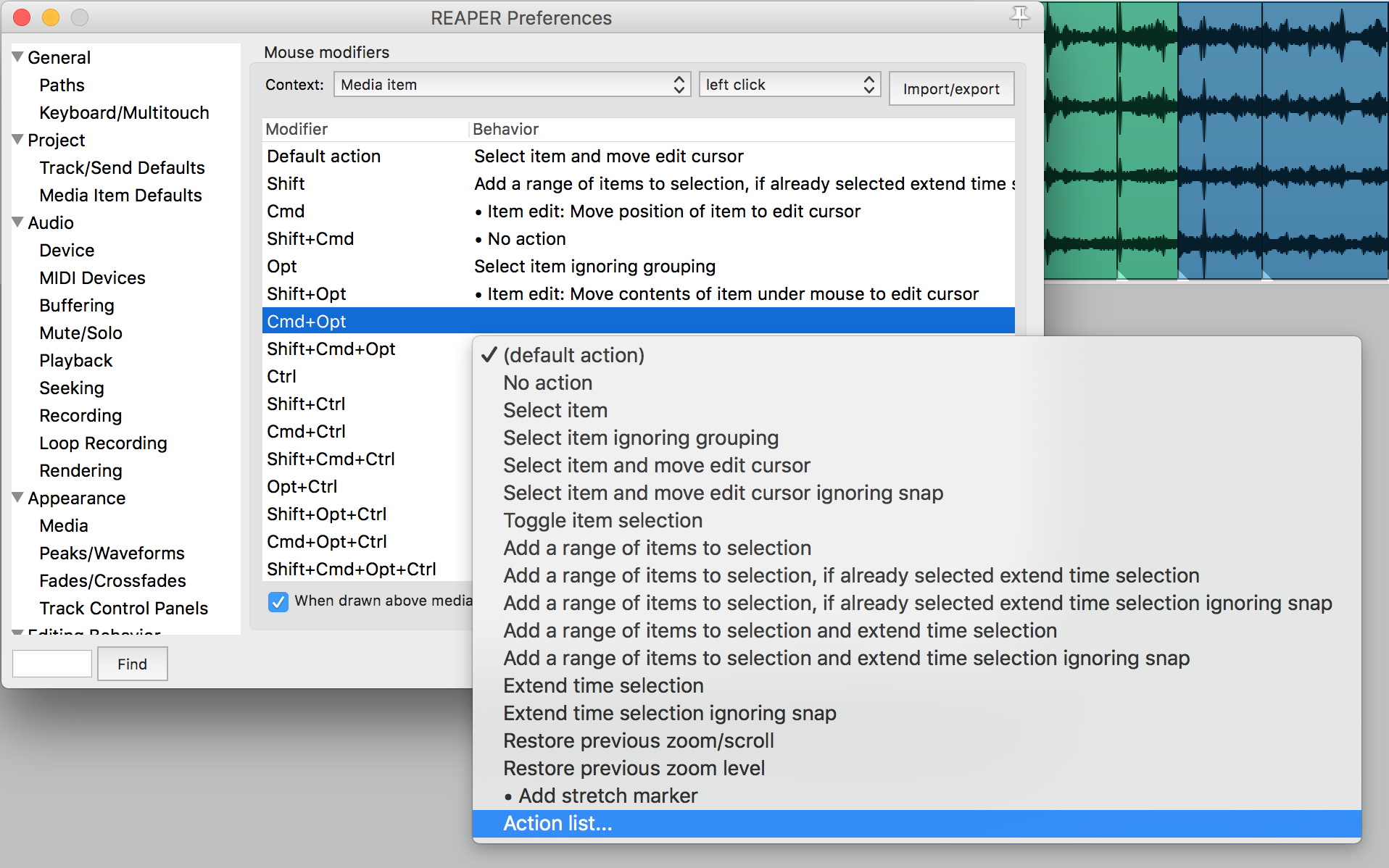Viewport: 1389px width, 868px height.
Task: Open the 'left click' dropdown
Action: pos(789,85)
